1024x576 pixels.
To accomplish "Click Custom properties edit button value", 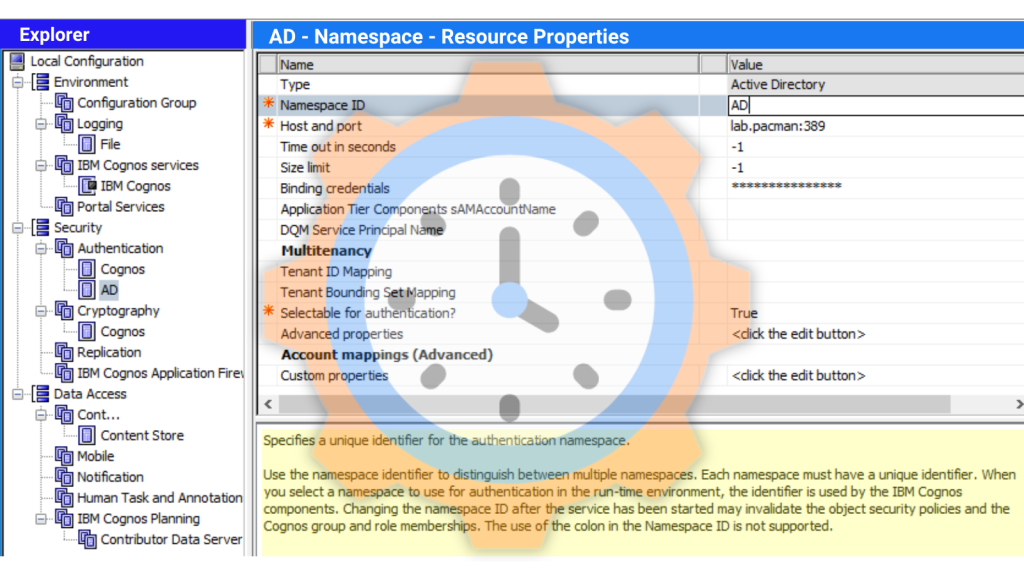I will [x=798, y=376].
